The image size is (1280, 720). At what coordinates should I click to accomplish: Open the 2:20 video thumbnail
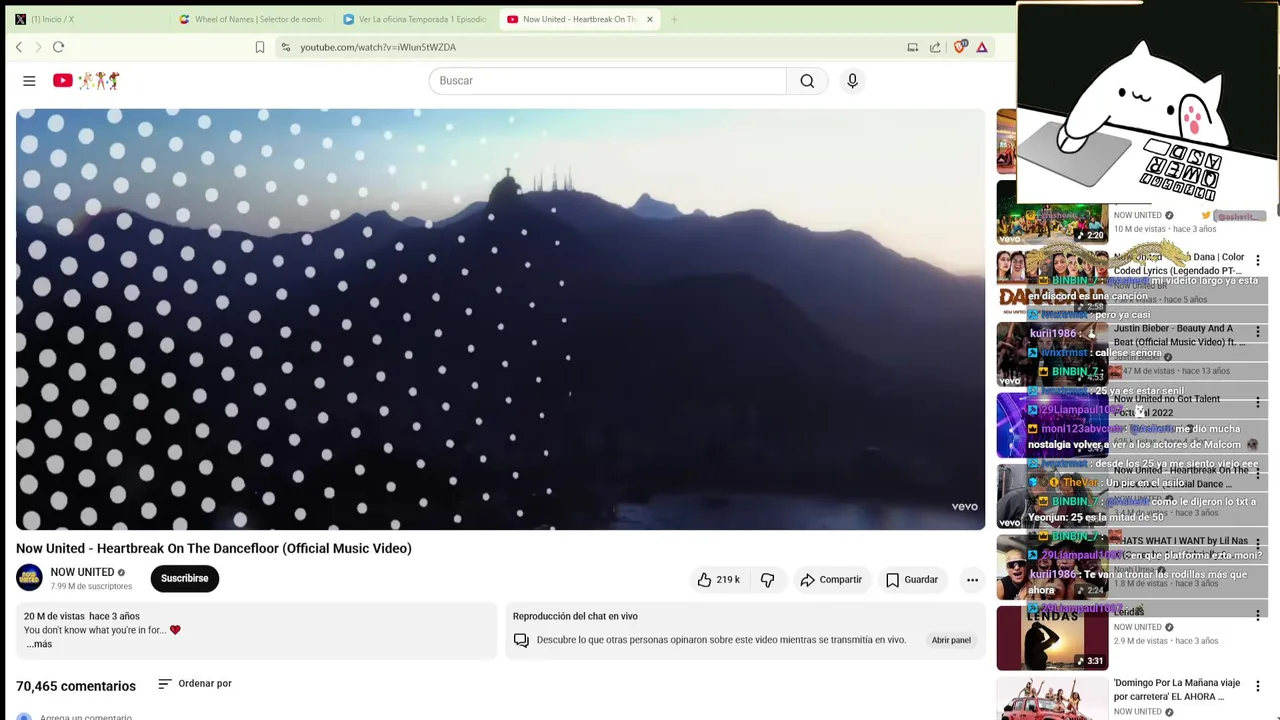[1052, 212]
